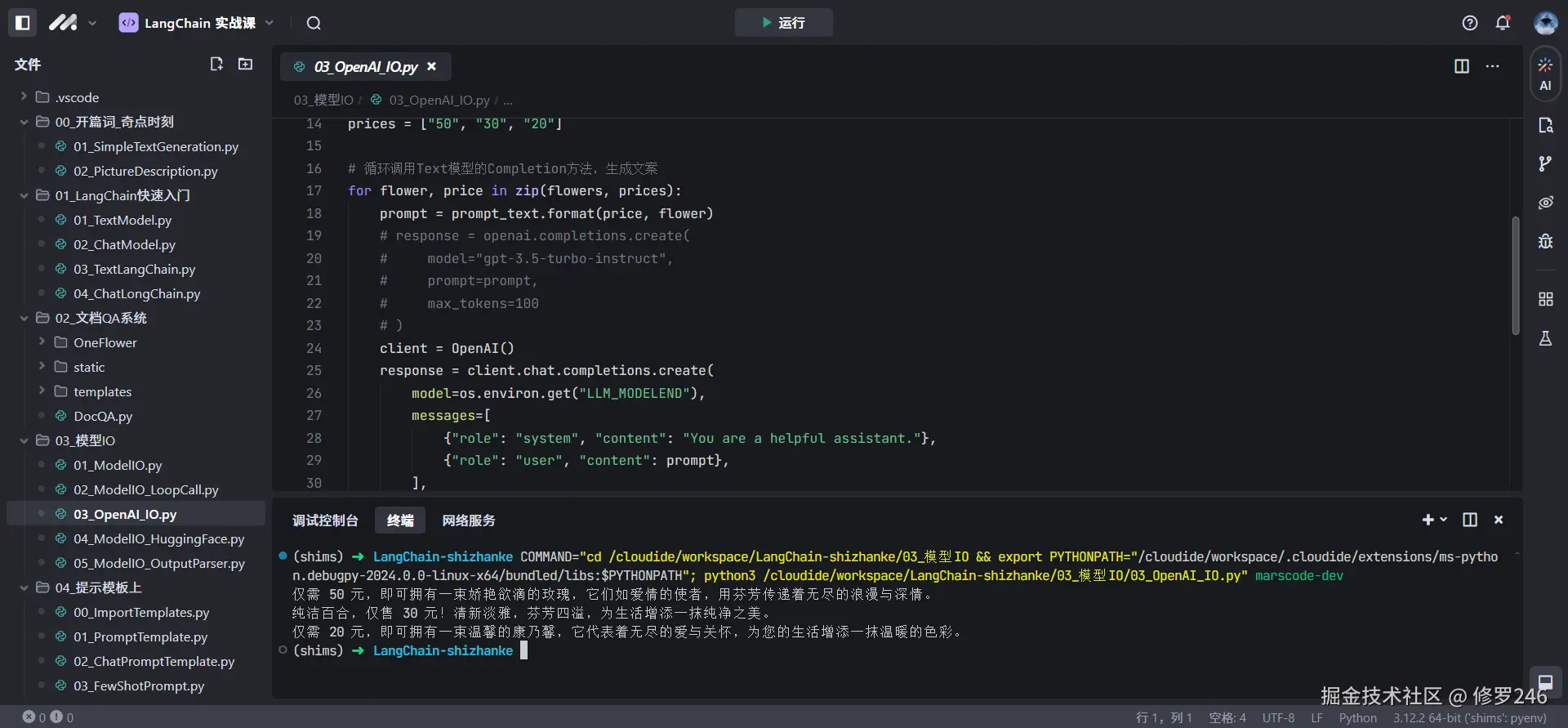This screenshot has height=728, width=1568.
Task: Switch to the 网络服务 tab
Action: coord(469,520)
